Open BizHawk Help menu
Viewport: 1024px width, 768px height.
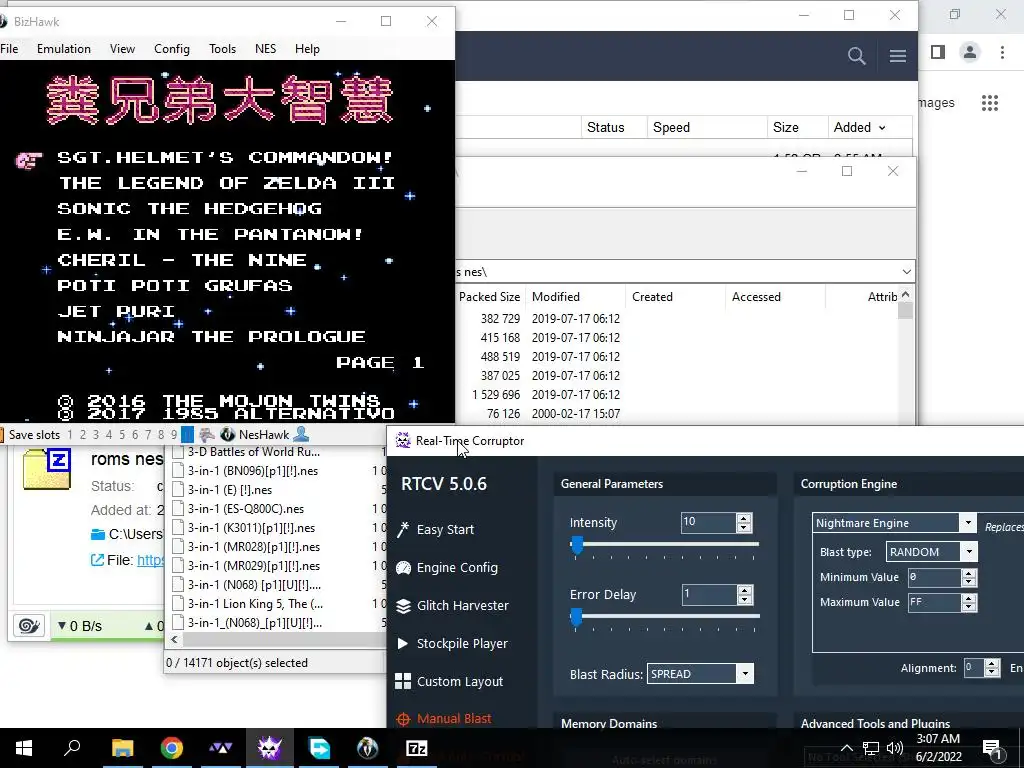[x=307, y=49]
